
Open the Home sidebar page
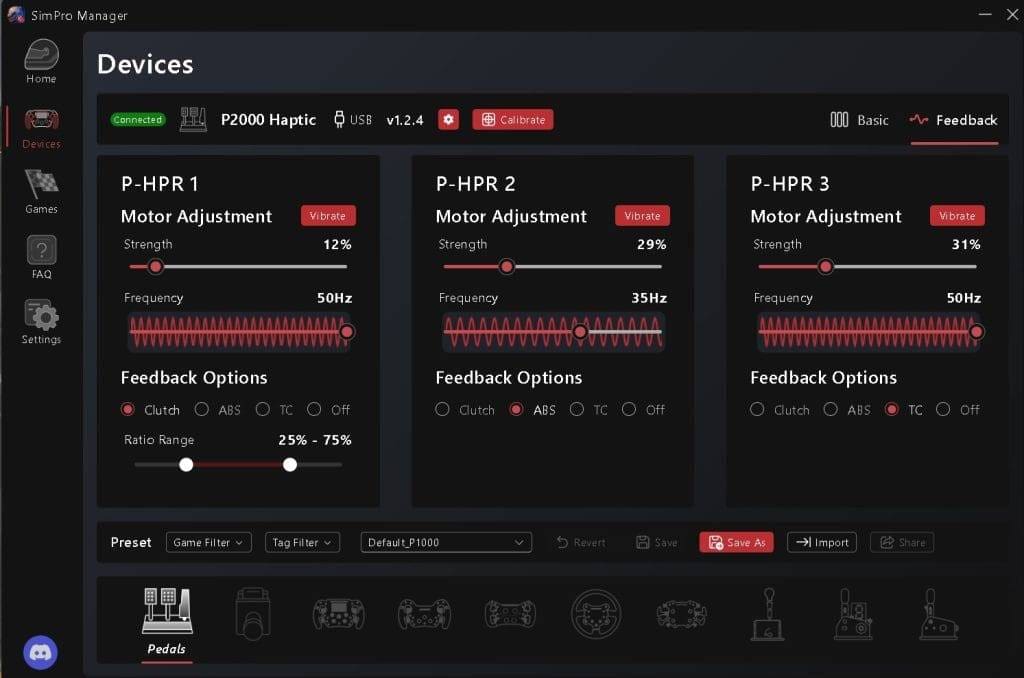coord(40,60)
